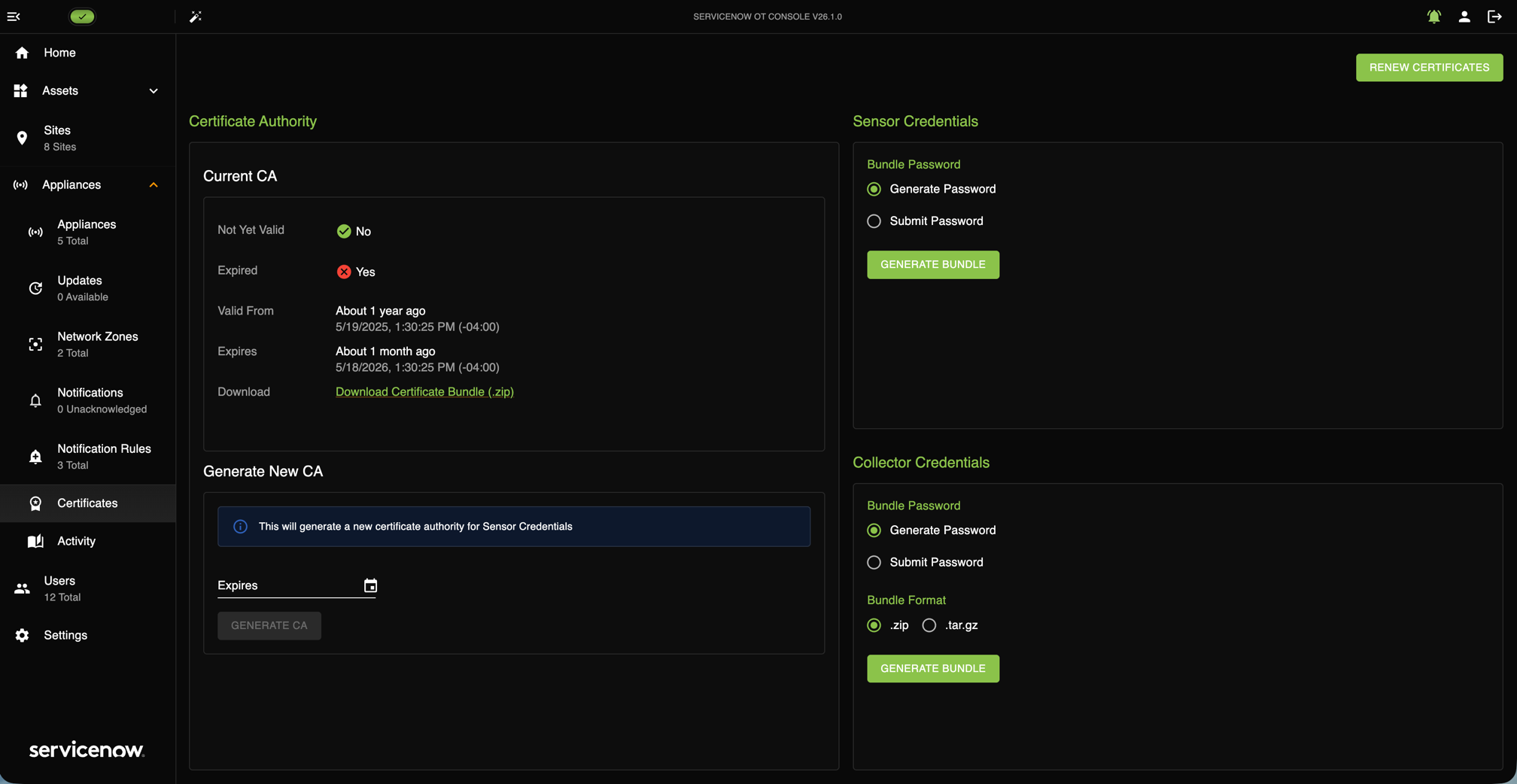
Task: Click Certificate Authority heading
Action: (x=253, y=121)
